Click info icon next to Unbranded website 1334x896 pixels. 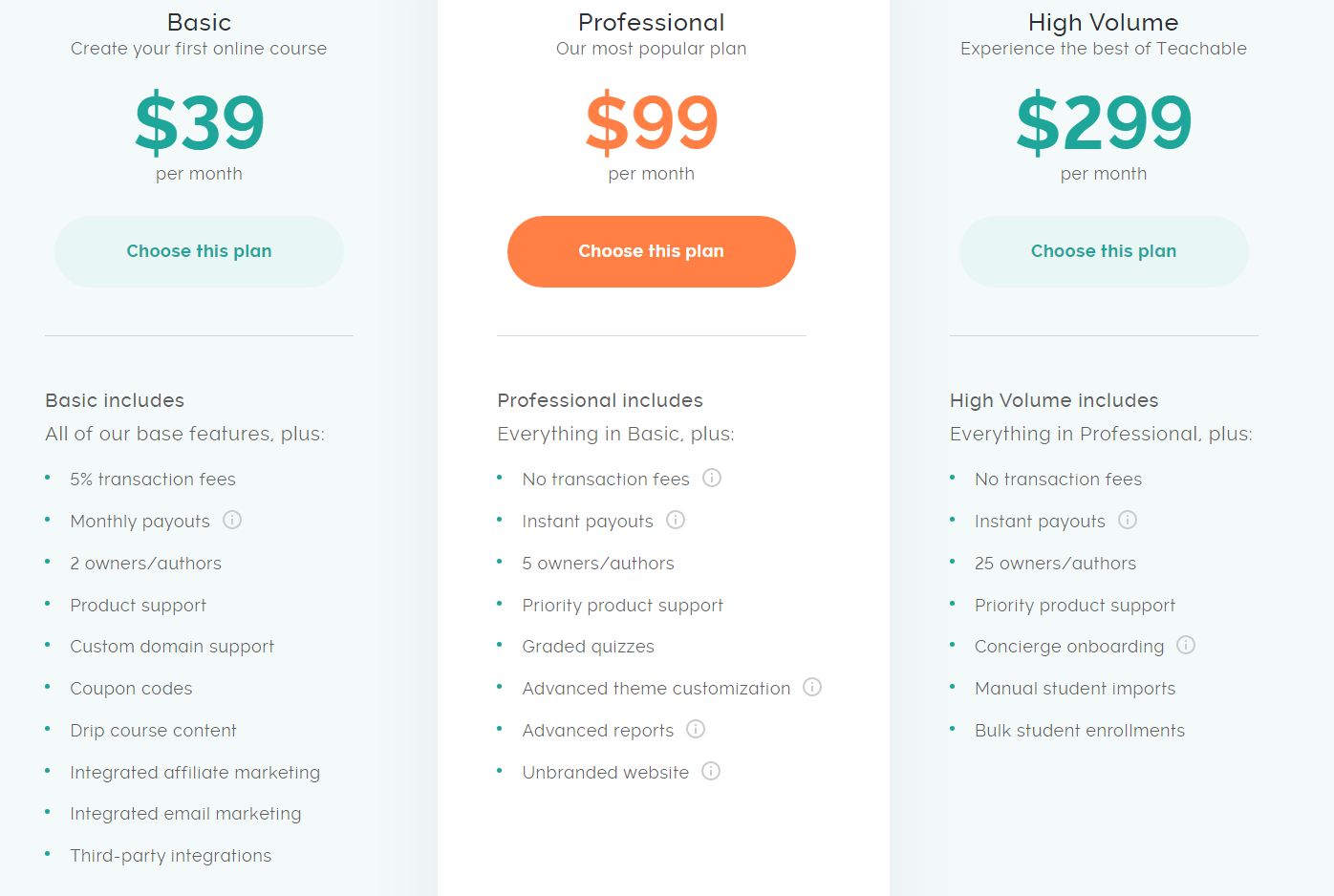click(711, 771)
